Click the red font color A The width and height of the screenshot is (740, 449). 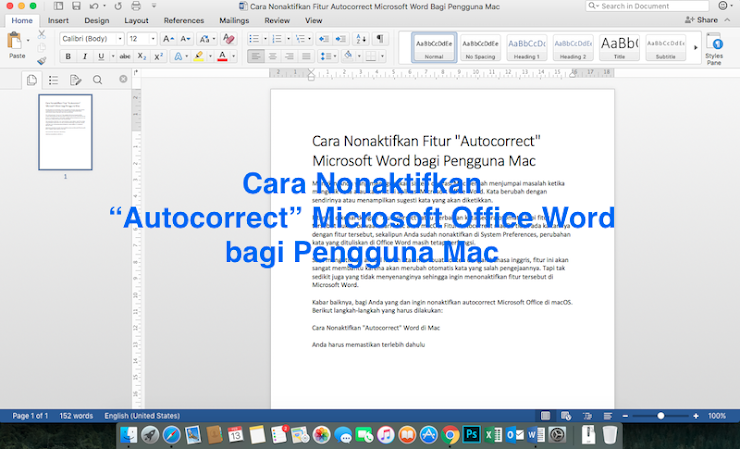tap(222, 56)
